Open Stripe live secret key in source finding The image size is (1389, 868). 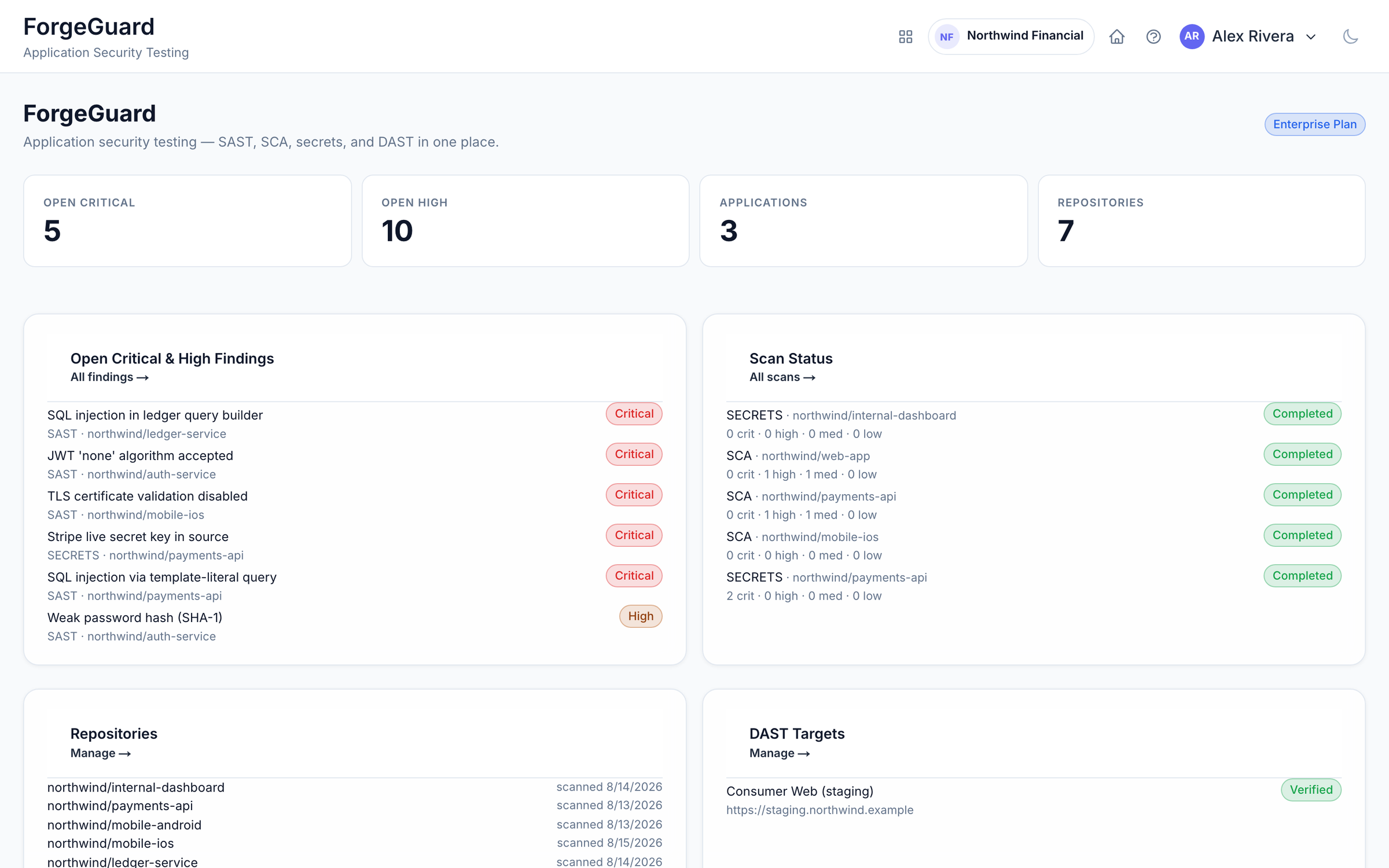355,545
